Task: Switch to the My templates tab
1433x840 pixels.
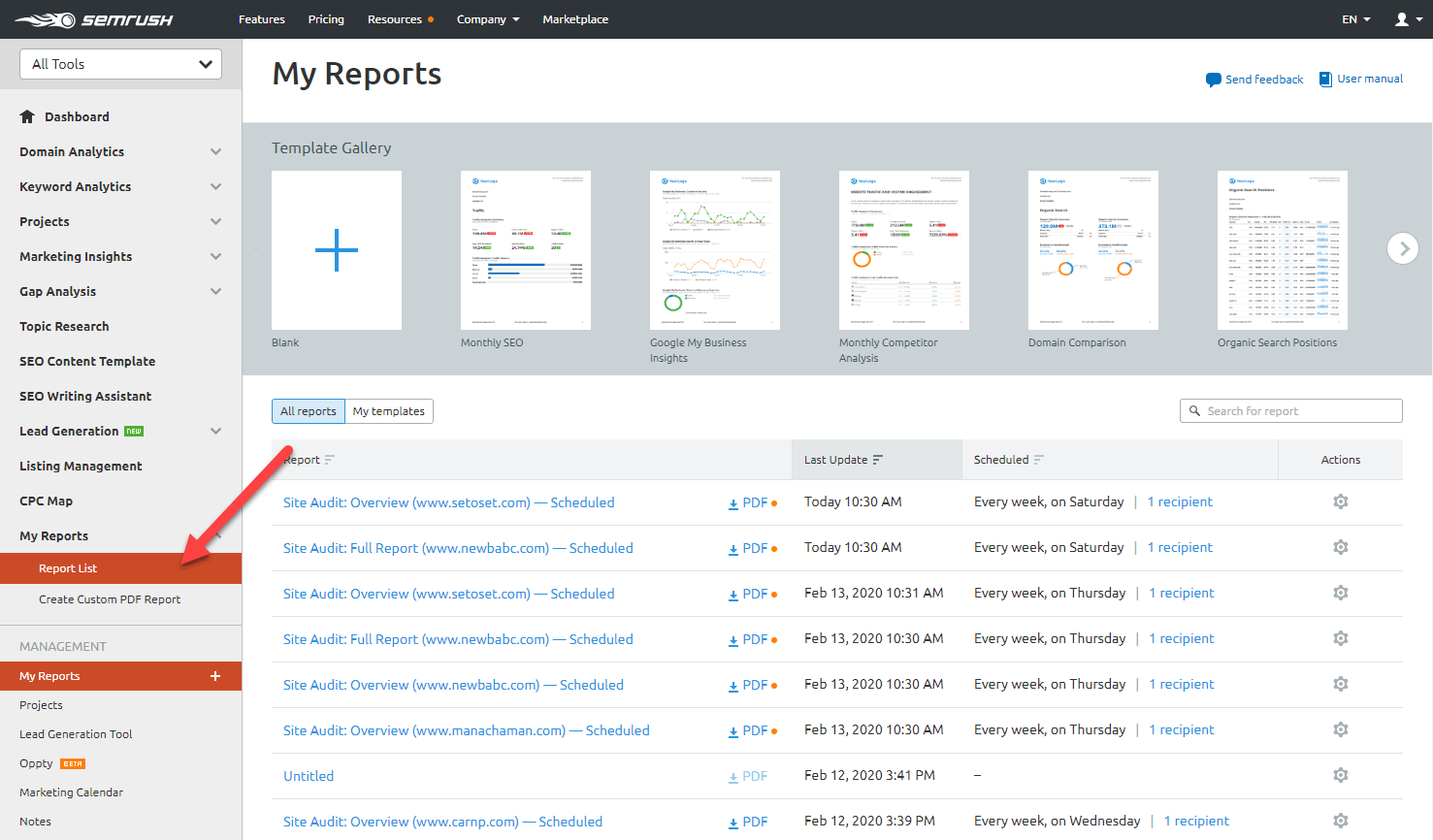Action: pos(388,411)
